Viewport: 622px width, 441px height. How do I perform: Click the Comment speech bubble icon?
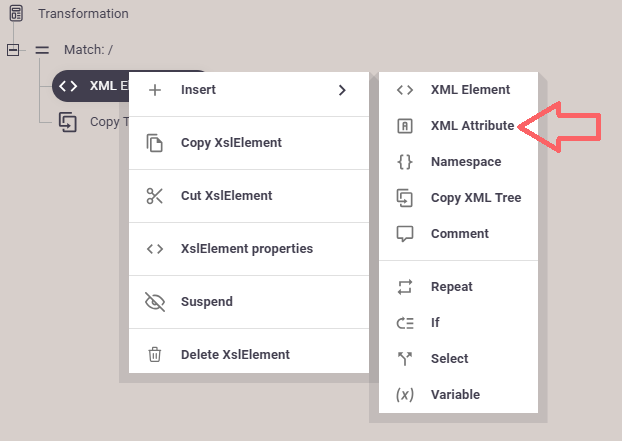coord(405,234)
